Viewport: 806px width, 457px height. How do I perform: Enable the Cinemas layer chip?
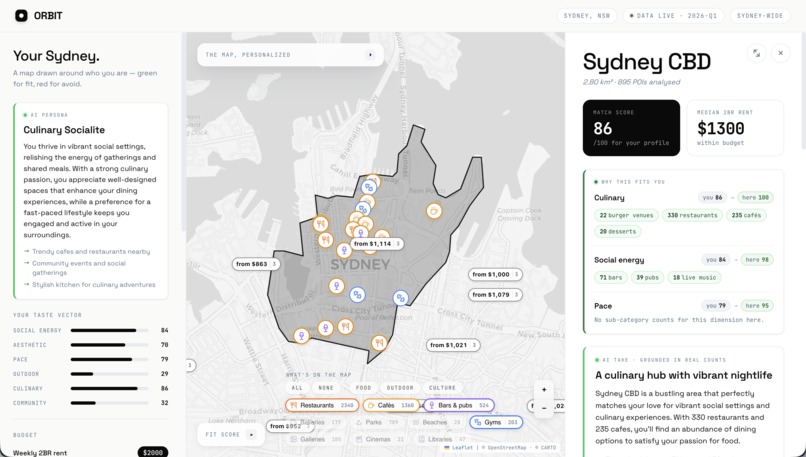379,439
